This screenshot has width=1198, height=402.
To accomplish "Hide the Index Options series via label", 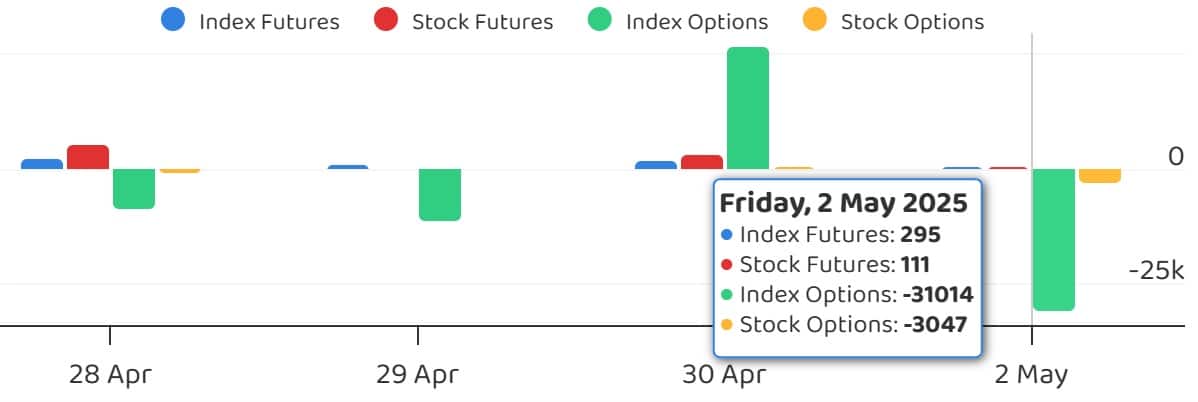I will tap(697, 21).
